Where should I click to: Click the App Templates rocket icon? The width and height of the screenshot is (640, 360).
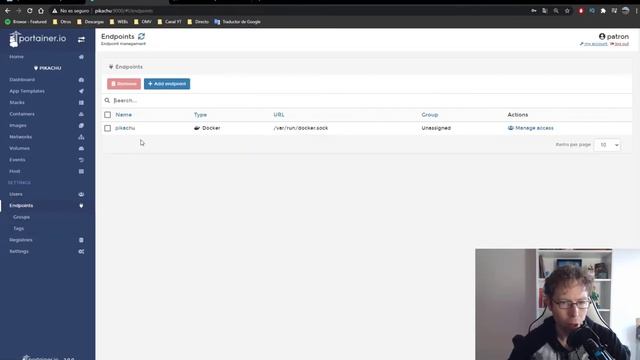point(81,91)
